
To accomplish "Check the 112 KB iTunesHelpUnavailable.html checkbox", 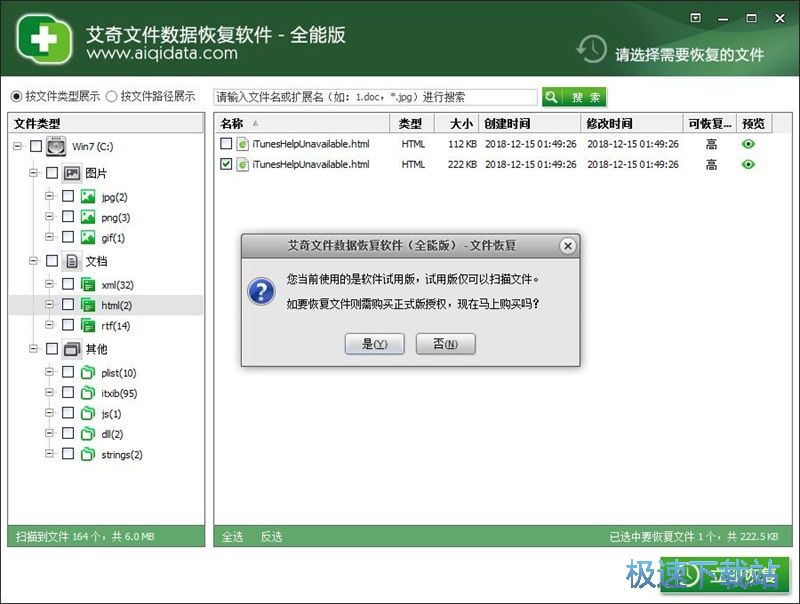I will point(226,143).
